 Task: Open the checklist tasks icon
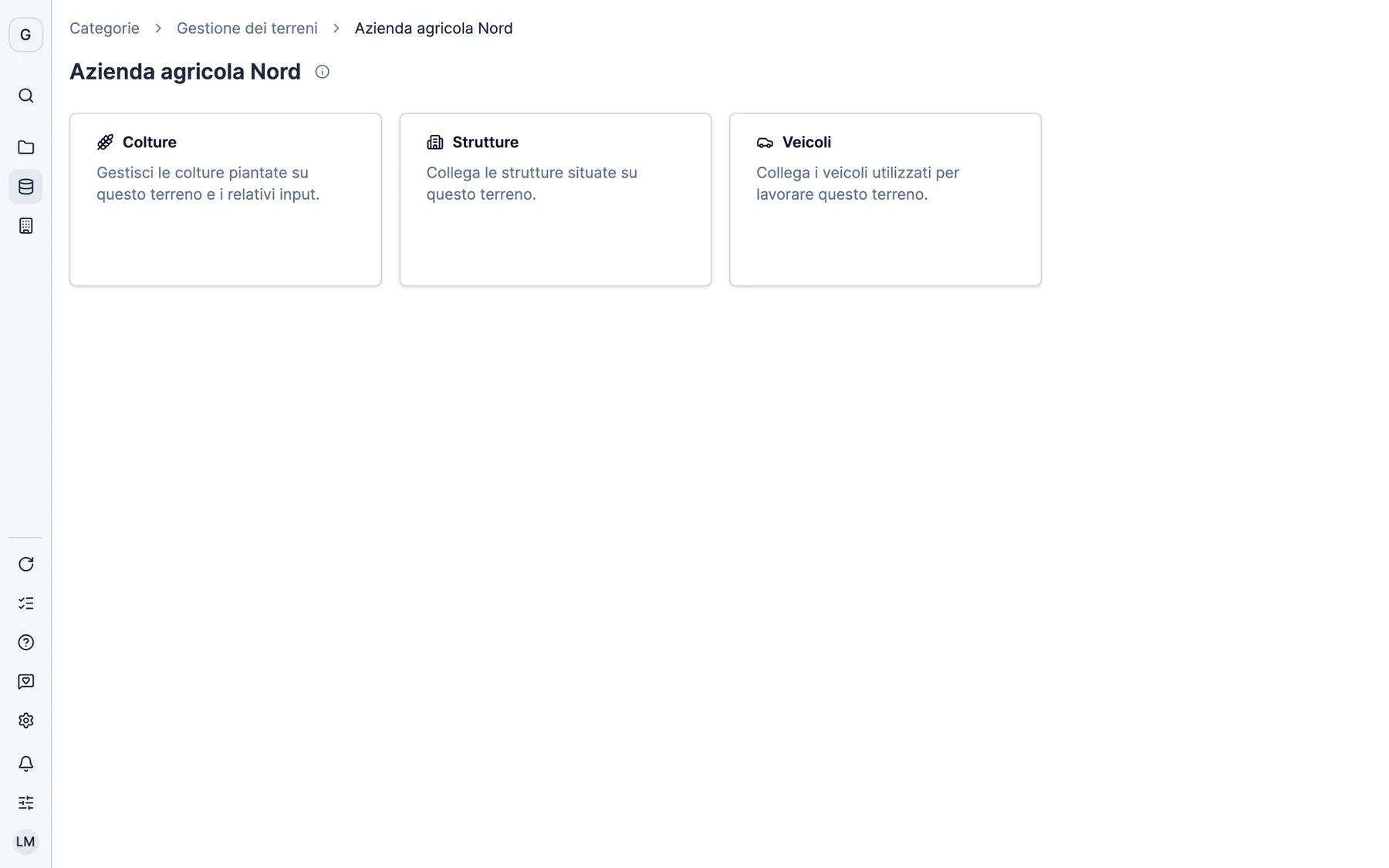tap(25, 603)
